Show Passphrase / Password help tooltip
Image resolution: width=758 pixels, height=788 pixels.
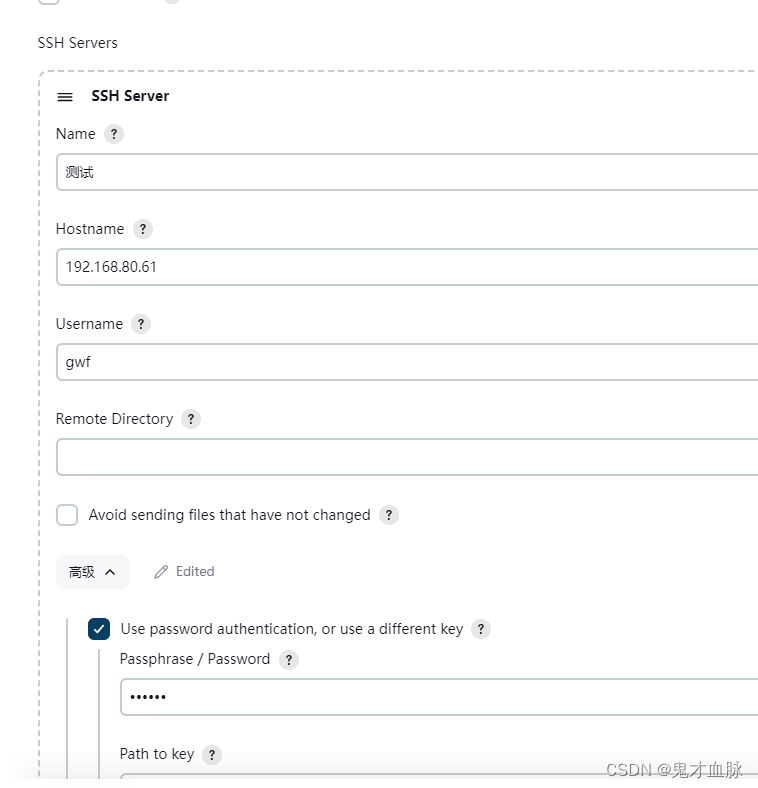pyautogui.click(x=289, y=660)
